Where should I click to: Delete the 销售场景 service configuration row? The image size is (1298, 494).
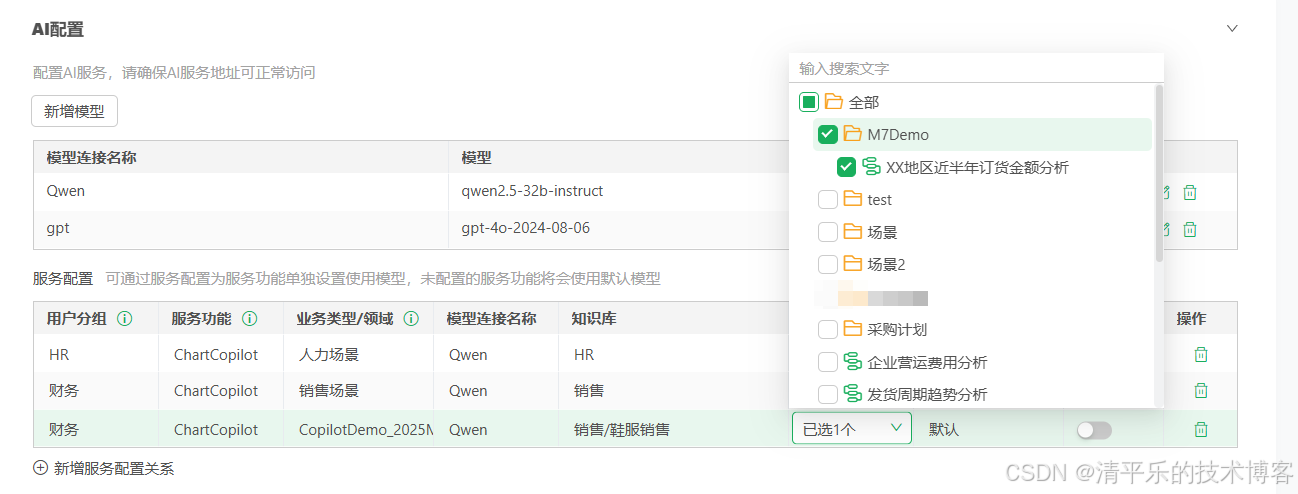click(1201, 390)
